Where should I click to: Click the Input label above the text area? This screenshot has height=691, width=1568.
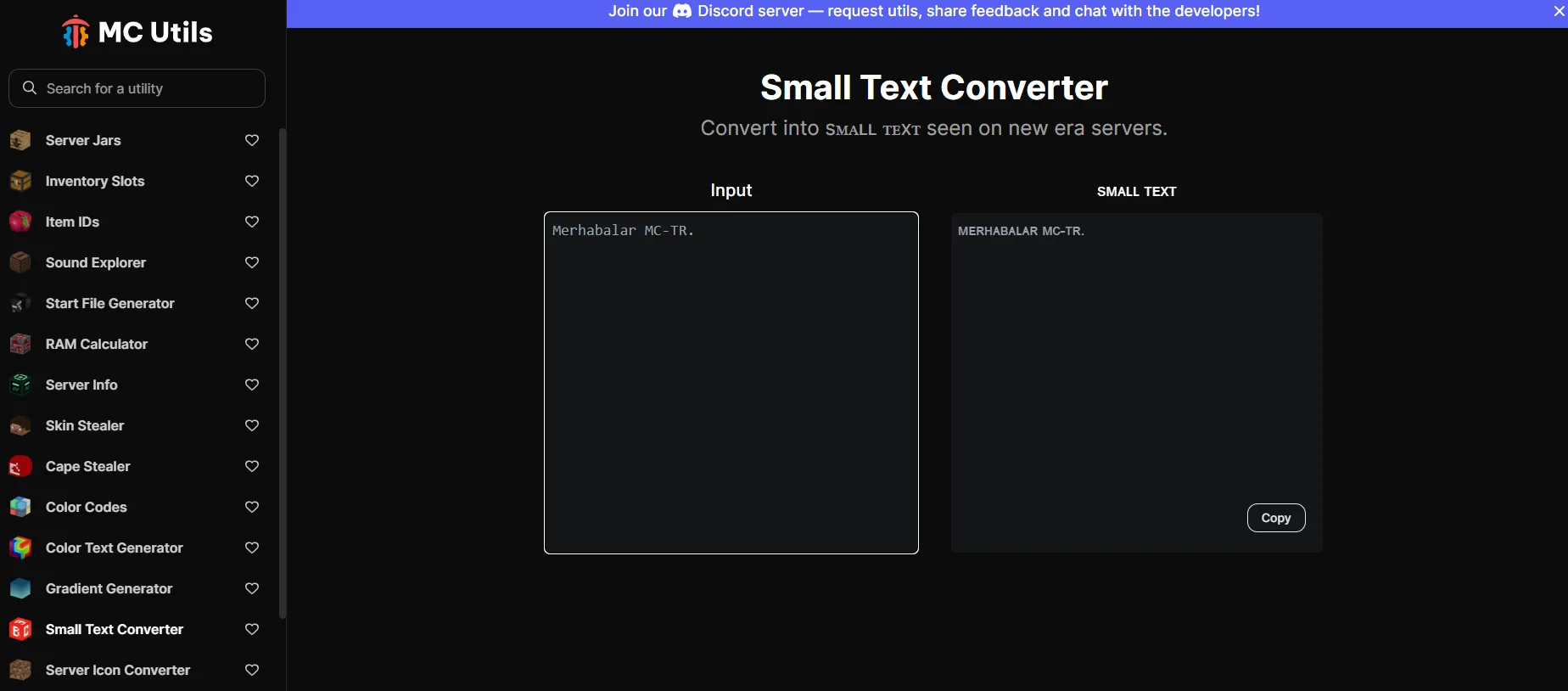(x=731, y=190)
